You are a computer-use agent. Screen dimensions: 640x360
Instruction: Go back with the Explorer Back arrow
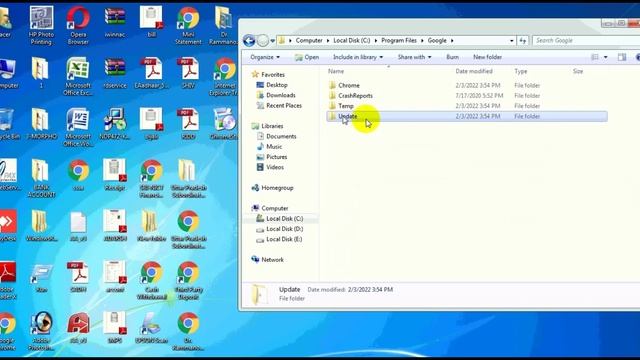249,40
